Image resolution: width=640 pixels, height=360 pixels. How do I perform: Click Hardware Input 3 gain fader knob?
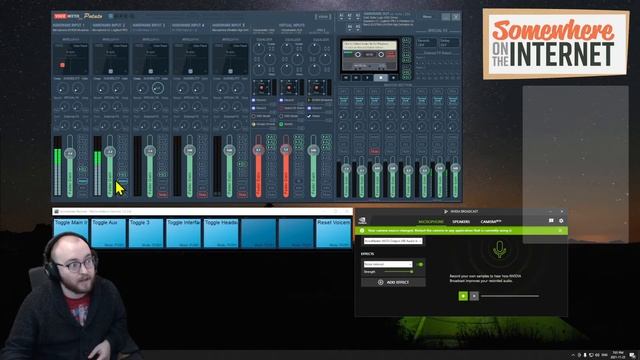coord(150,151)
